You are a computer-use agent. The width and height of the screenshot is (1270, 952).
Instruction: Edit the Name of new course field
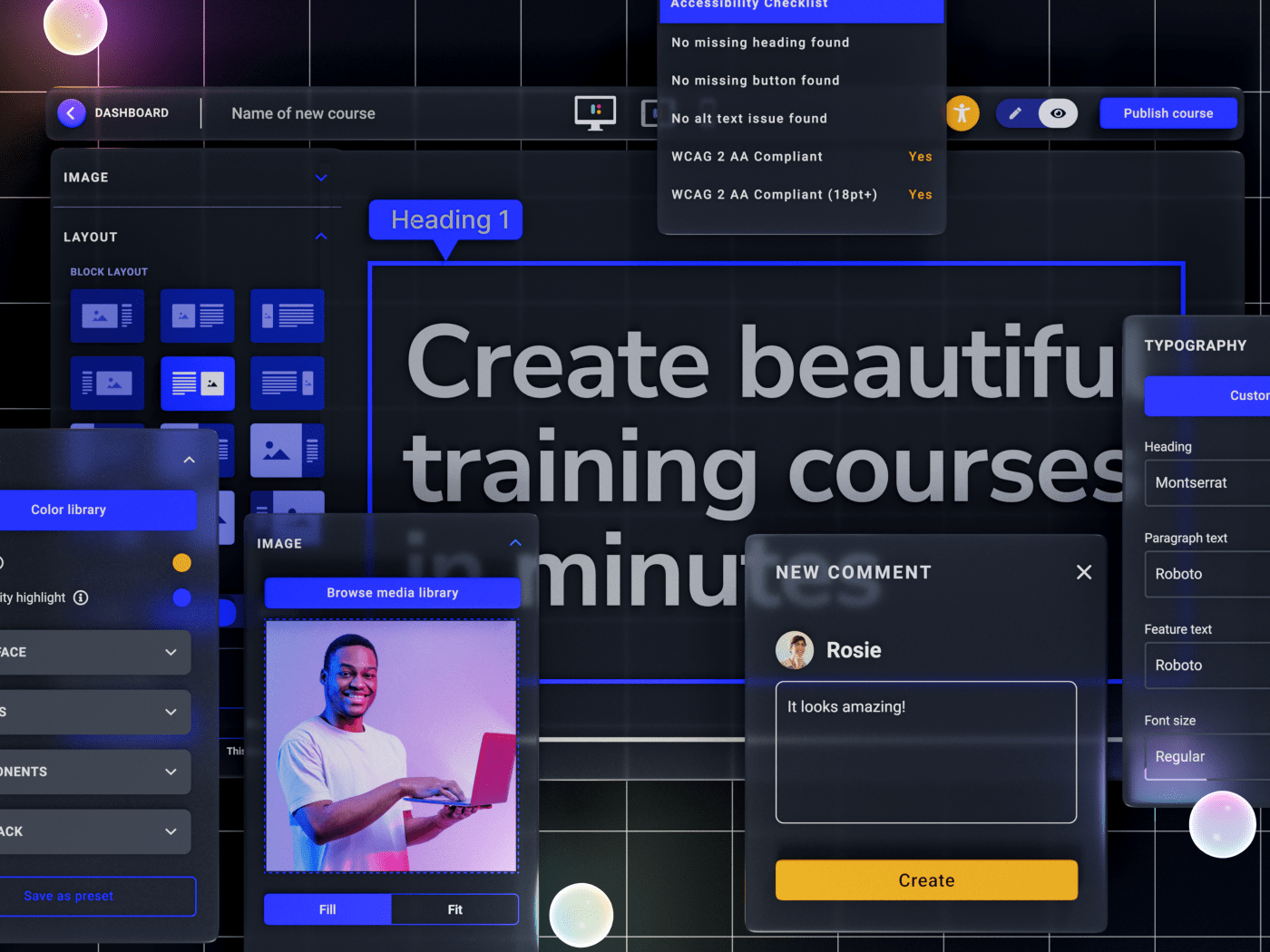[303, 113]
